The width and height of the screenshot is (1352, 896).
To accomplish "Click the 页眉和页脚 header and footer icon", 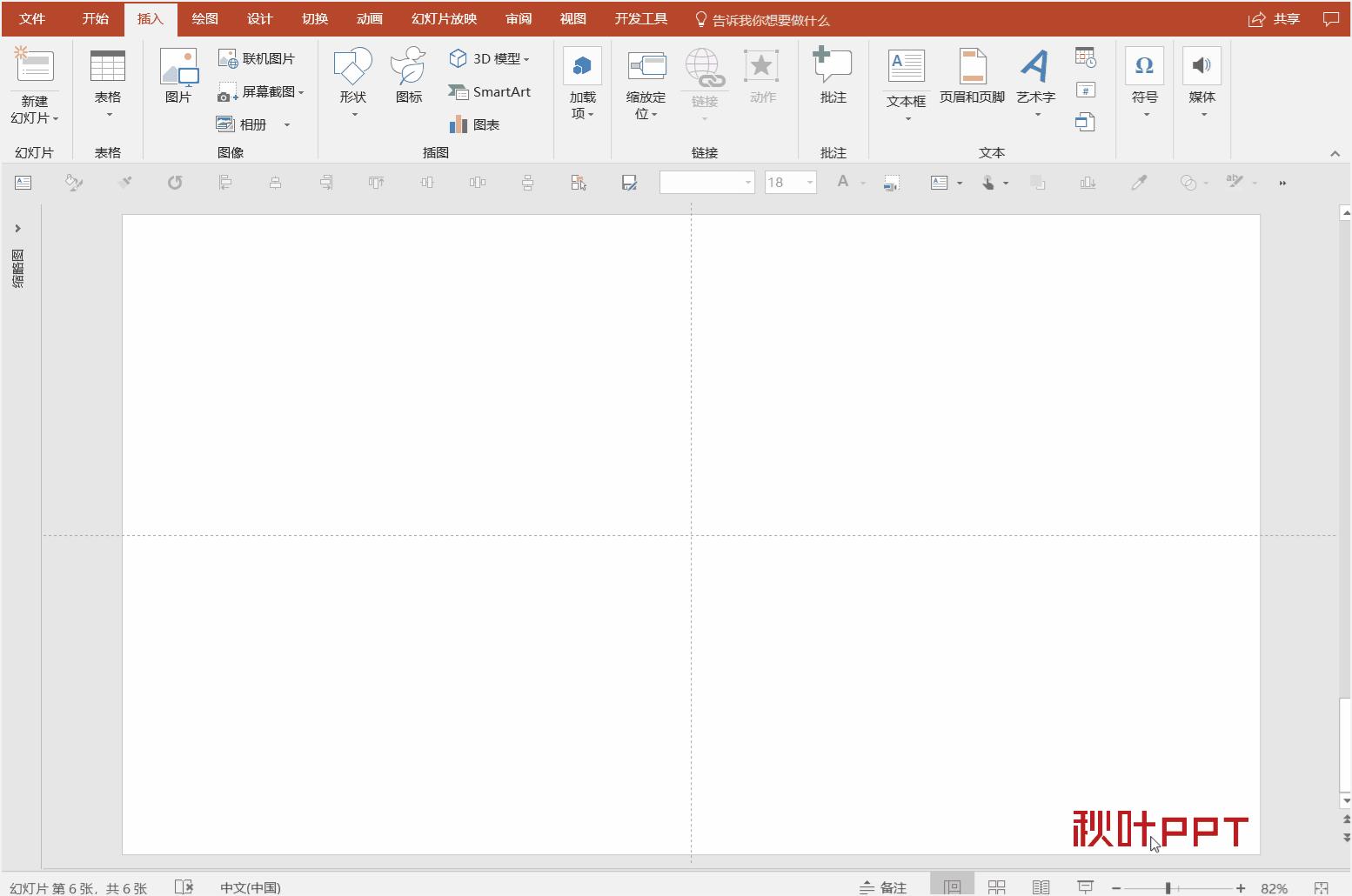I will pyautogui.click(x=972, y=75).
